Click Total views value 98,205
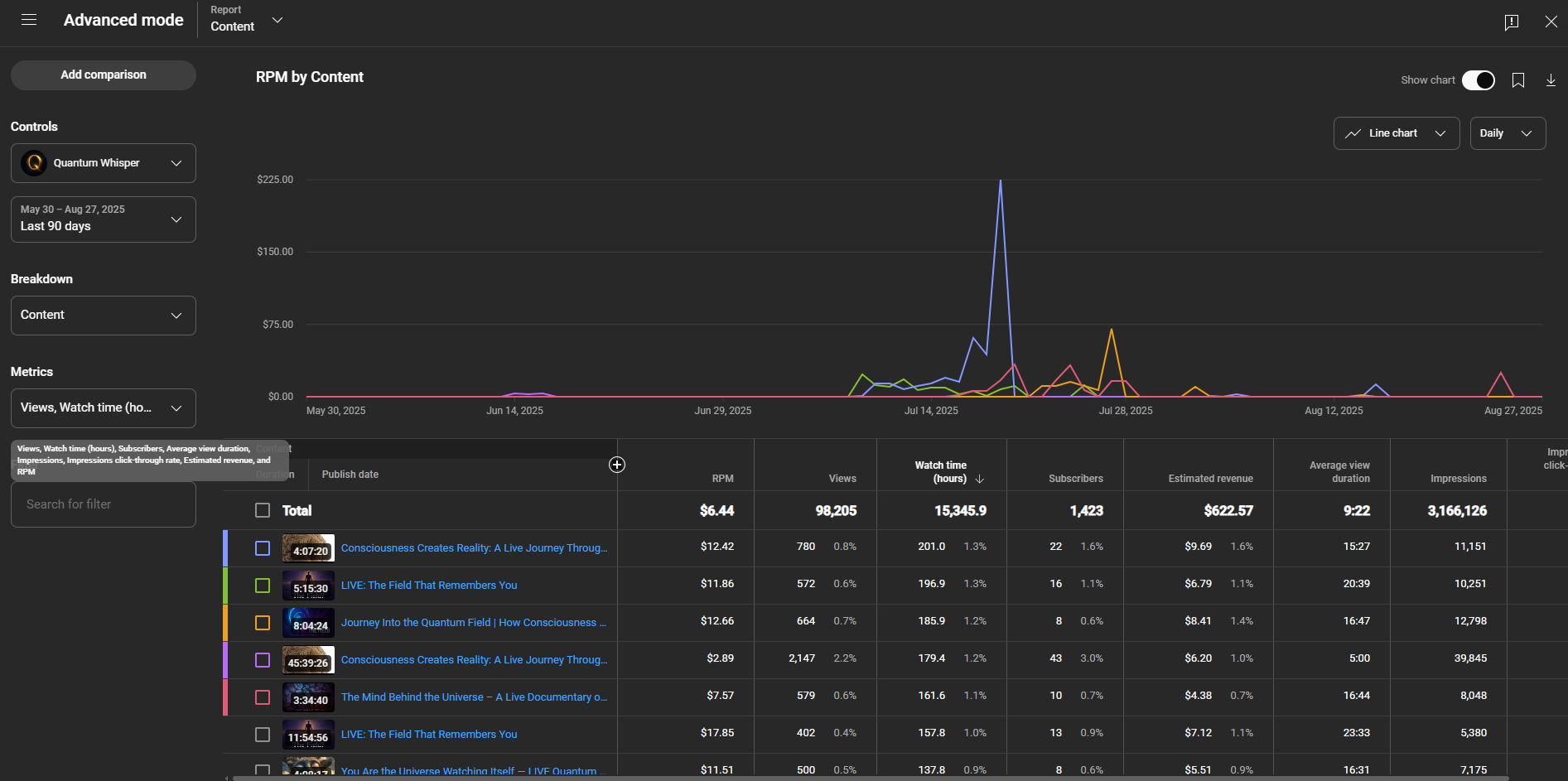Image resolution: width=1568 pixels, height=781 pixels. tap(836, 511)
